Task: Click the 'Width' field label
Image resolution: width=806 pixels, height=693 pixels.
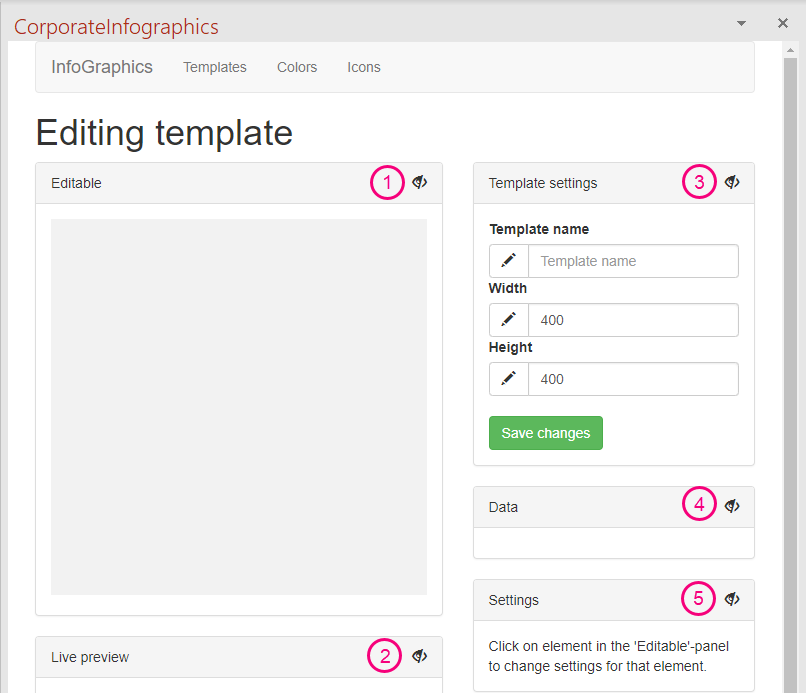Action: tap(508, 288)
